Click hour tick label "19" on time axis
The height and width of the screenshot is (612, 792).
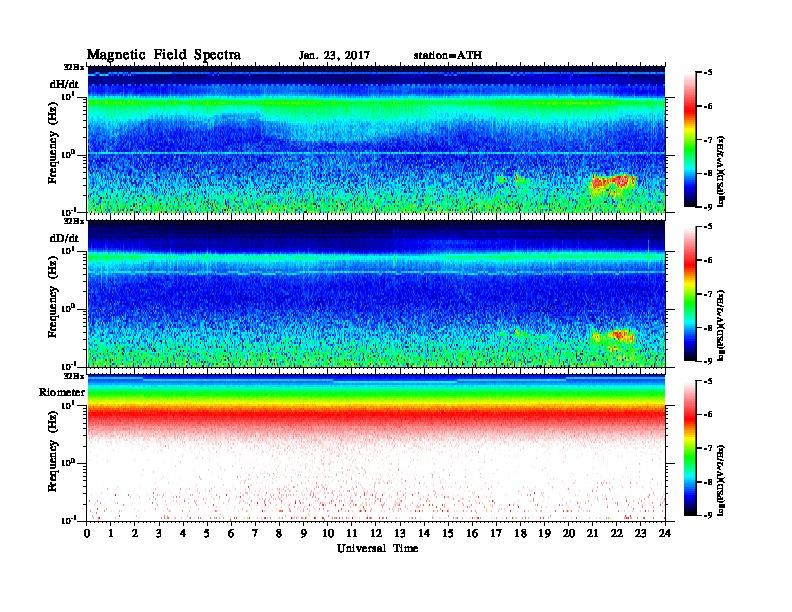click(544, 534)
